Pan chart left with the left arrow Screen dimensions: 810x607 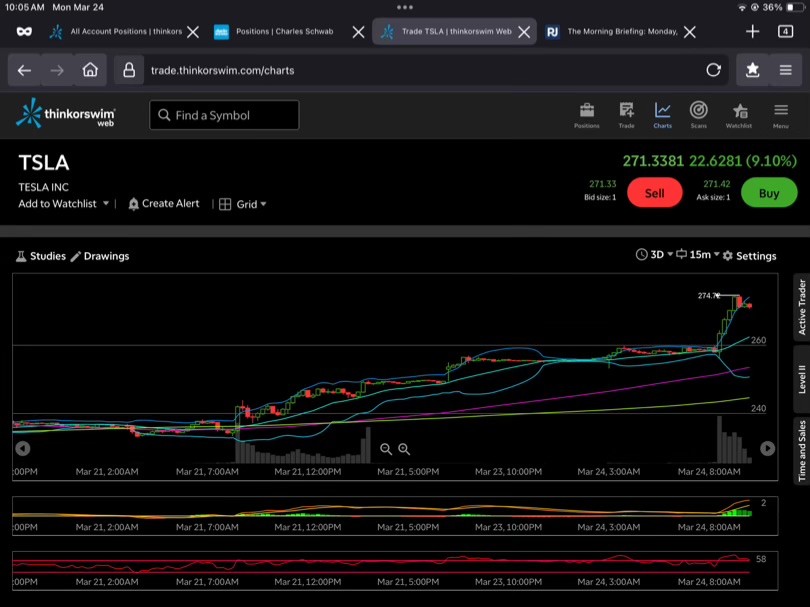(x=23, y=448)
